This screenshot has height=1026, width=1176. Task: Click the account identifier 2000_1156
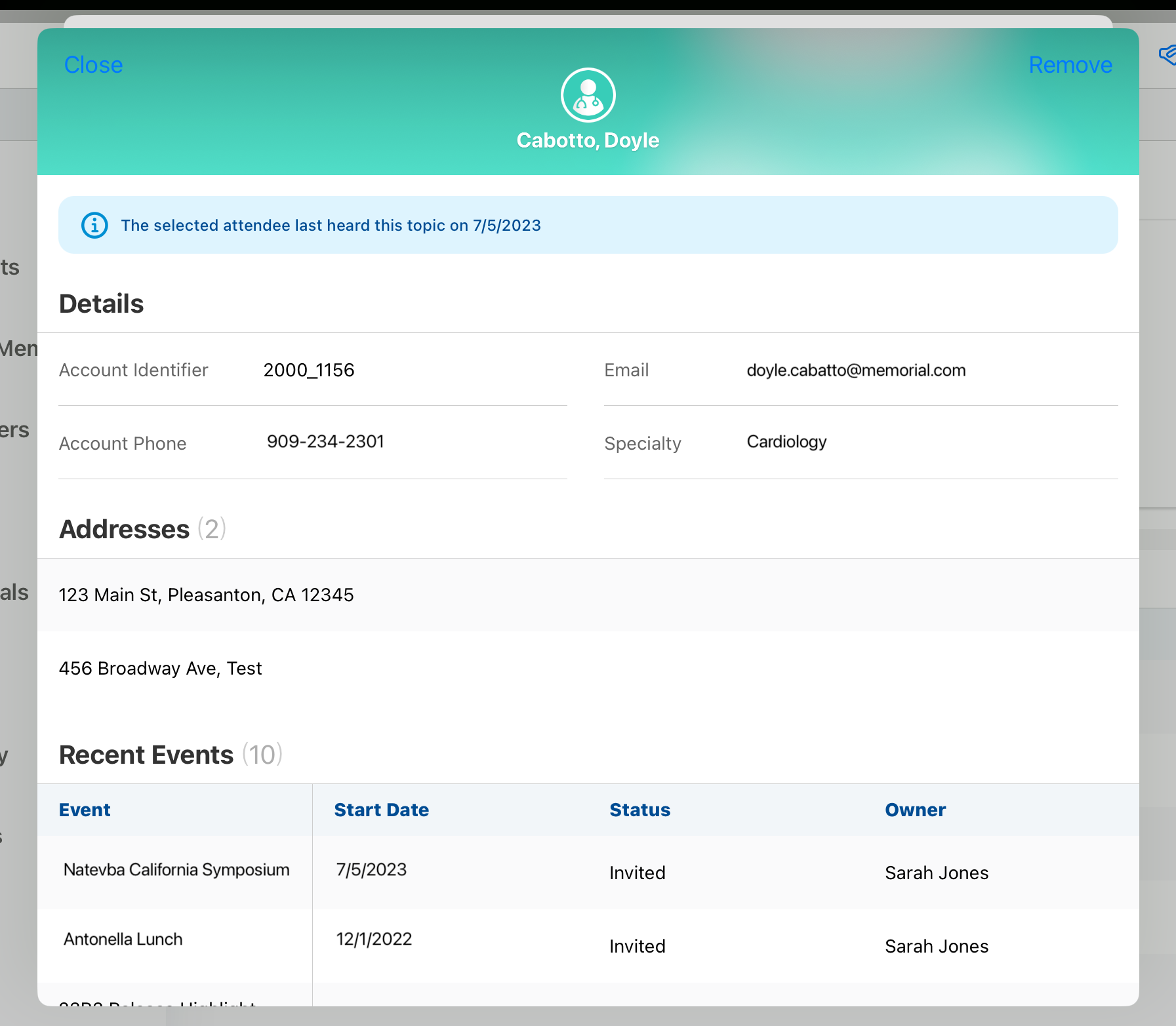[308, 370]
